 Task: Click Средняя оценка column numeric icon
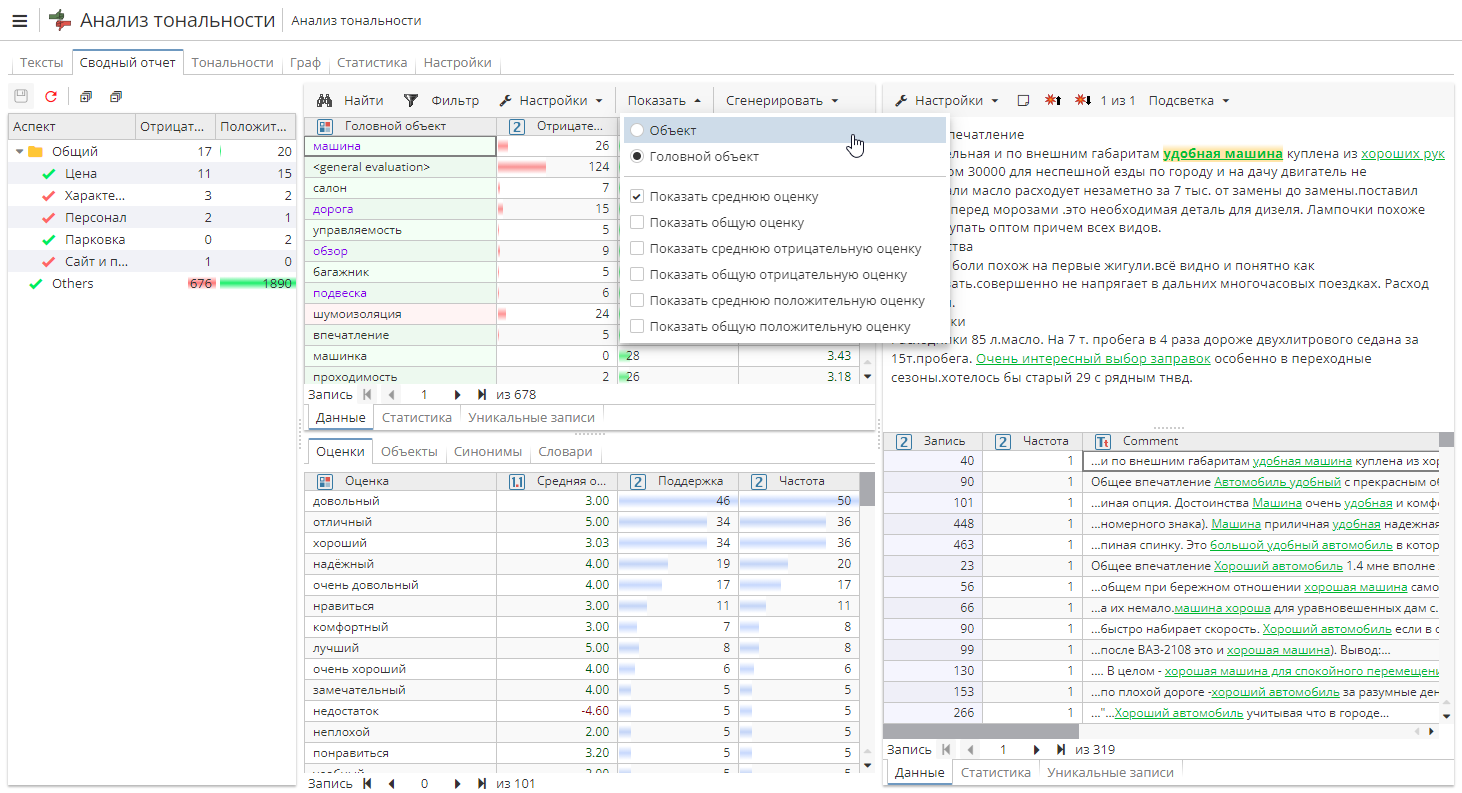tap(517, 481)
